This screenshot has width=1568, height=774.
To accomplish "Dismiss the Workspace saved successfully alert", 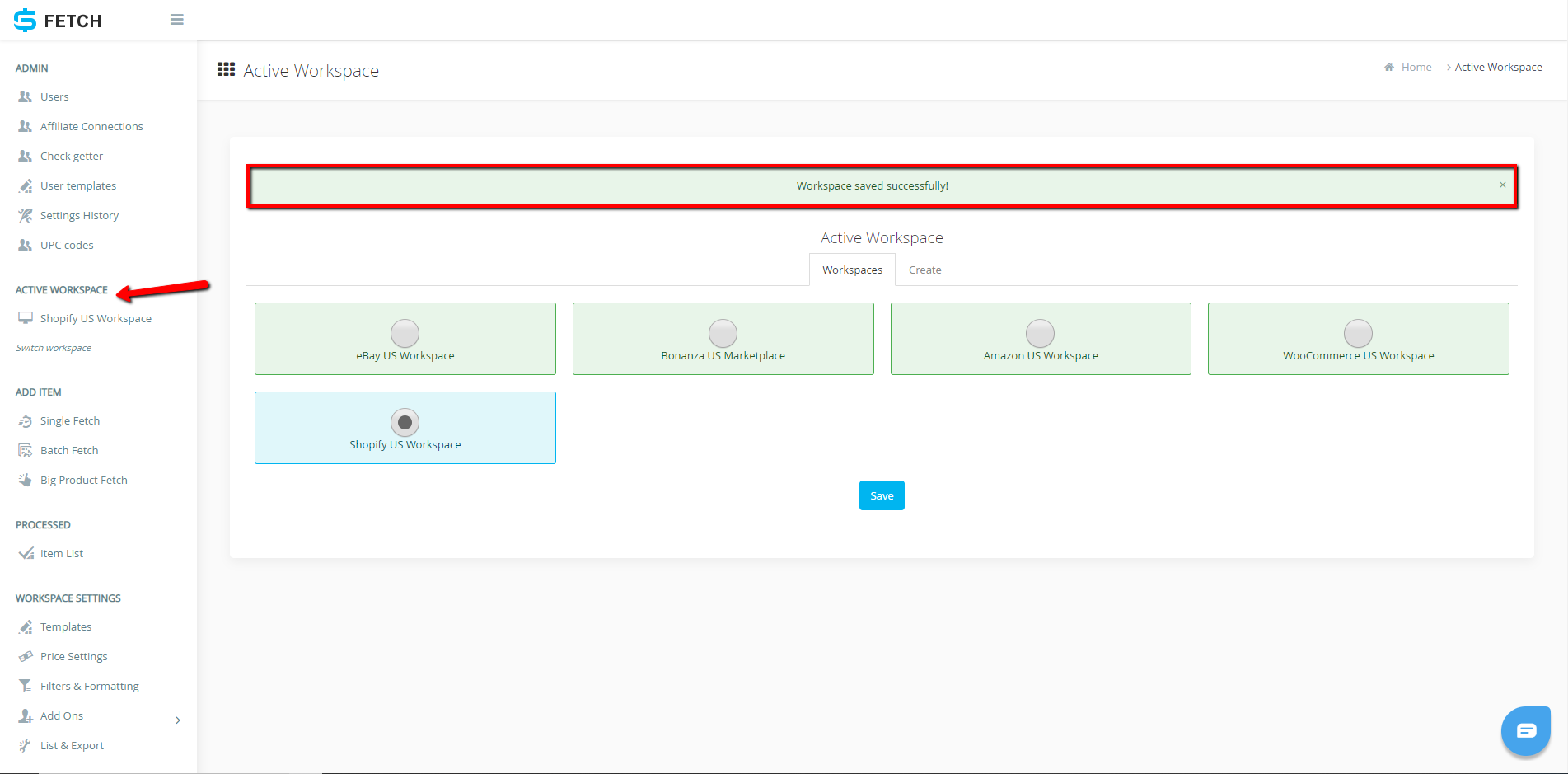I will pos(1503,185).
